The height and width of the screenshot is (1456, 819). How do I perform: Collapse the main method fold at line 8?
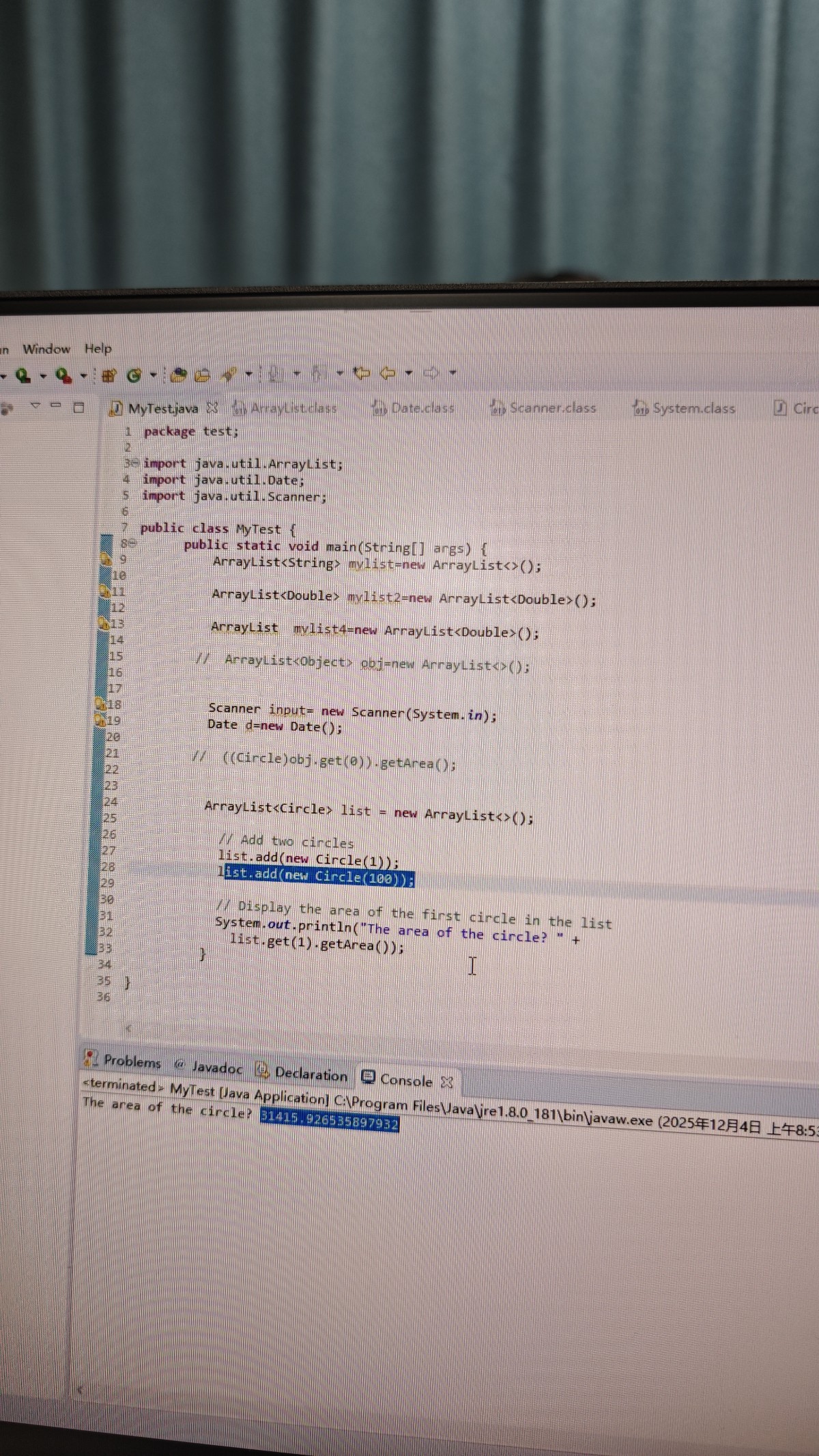point(134,544)
